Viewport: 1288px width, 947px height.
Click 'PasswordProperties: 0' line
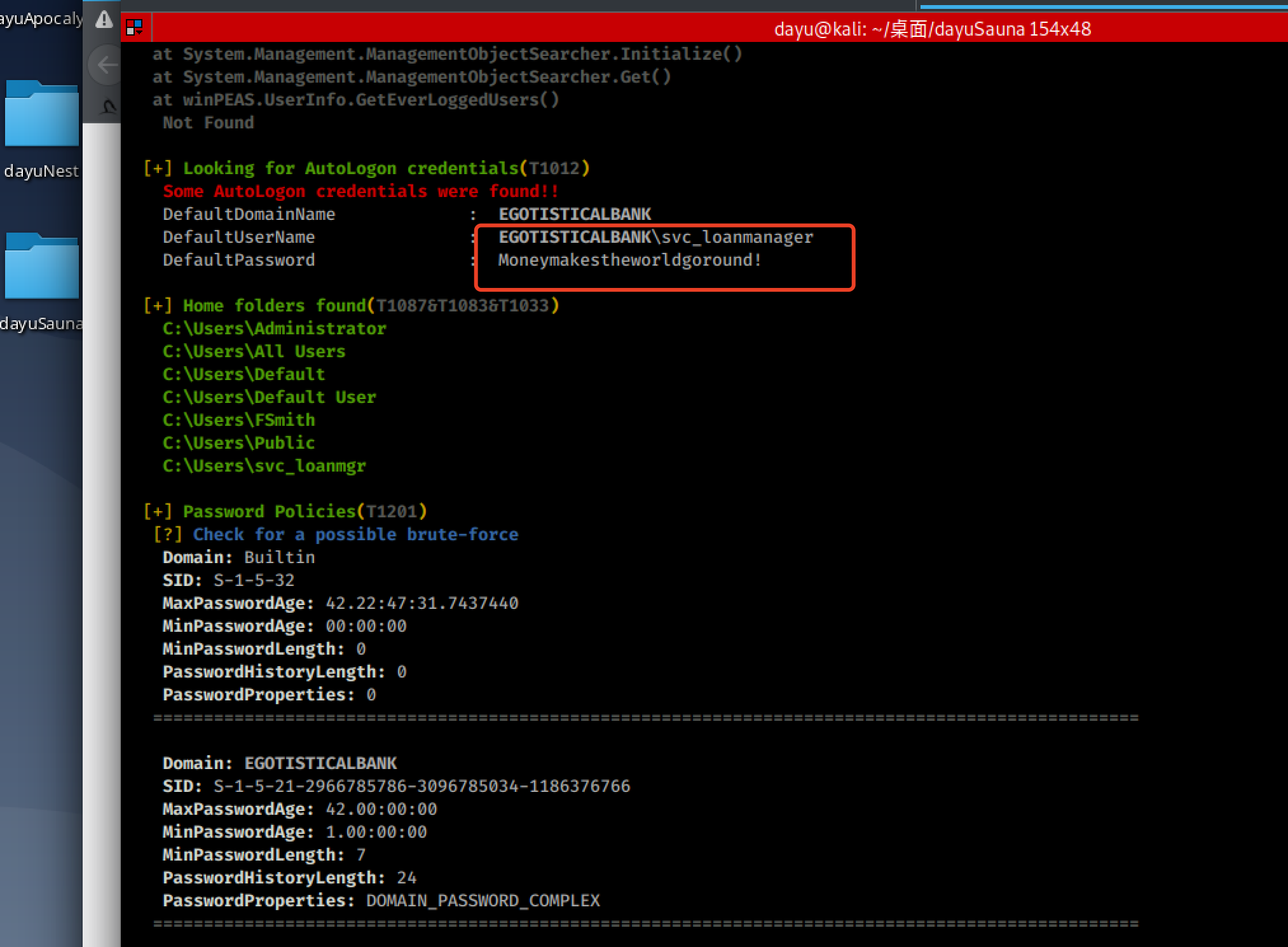coord(269,695)
